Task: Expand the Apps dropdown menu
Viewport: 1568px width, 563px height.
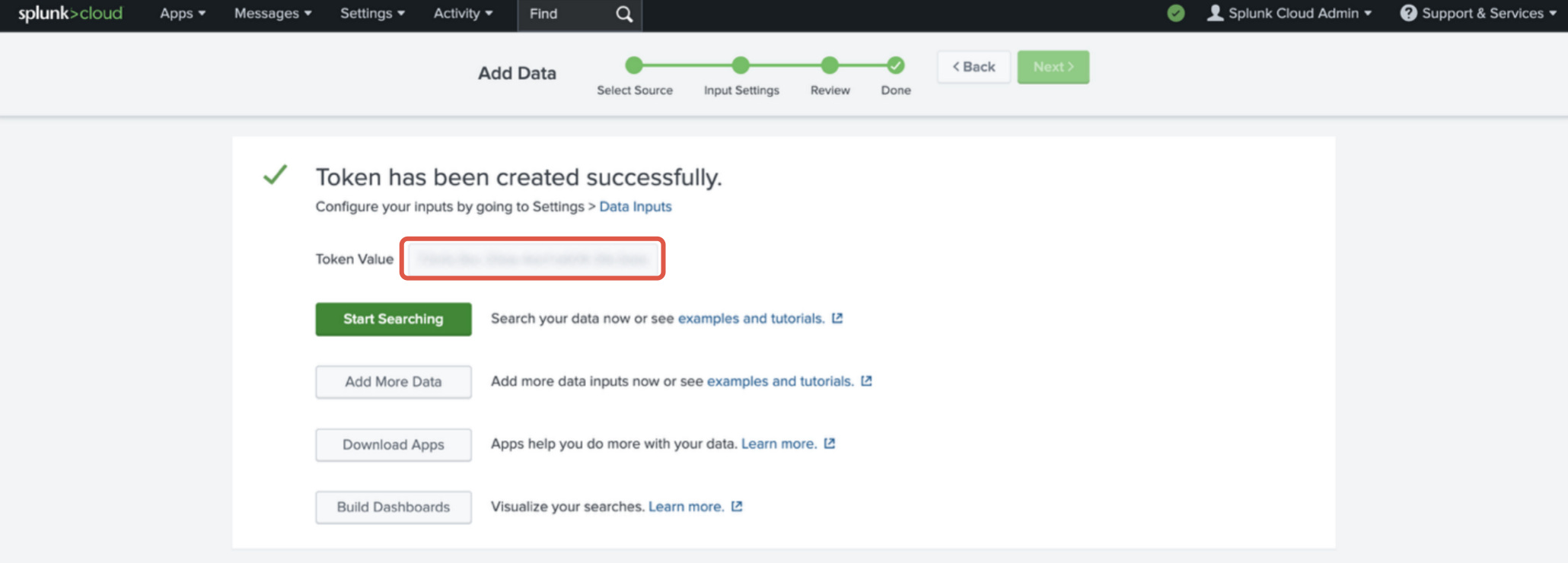Action: (x=182, y=14)
